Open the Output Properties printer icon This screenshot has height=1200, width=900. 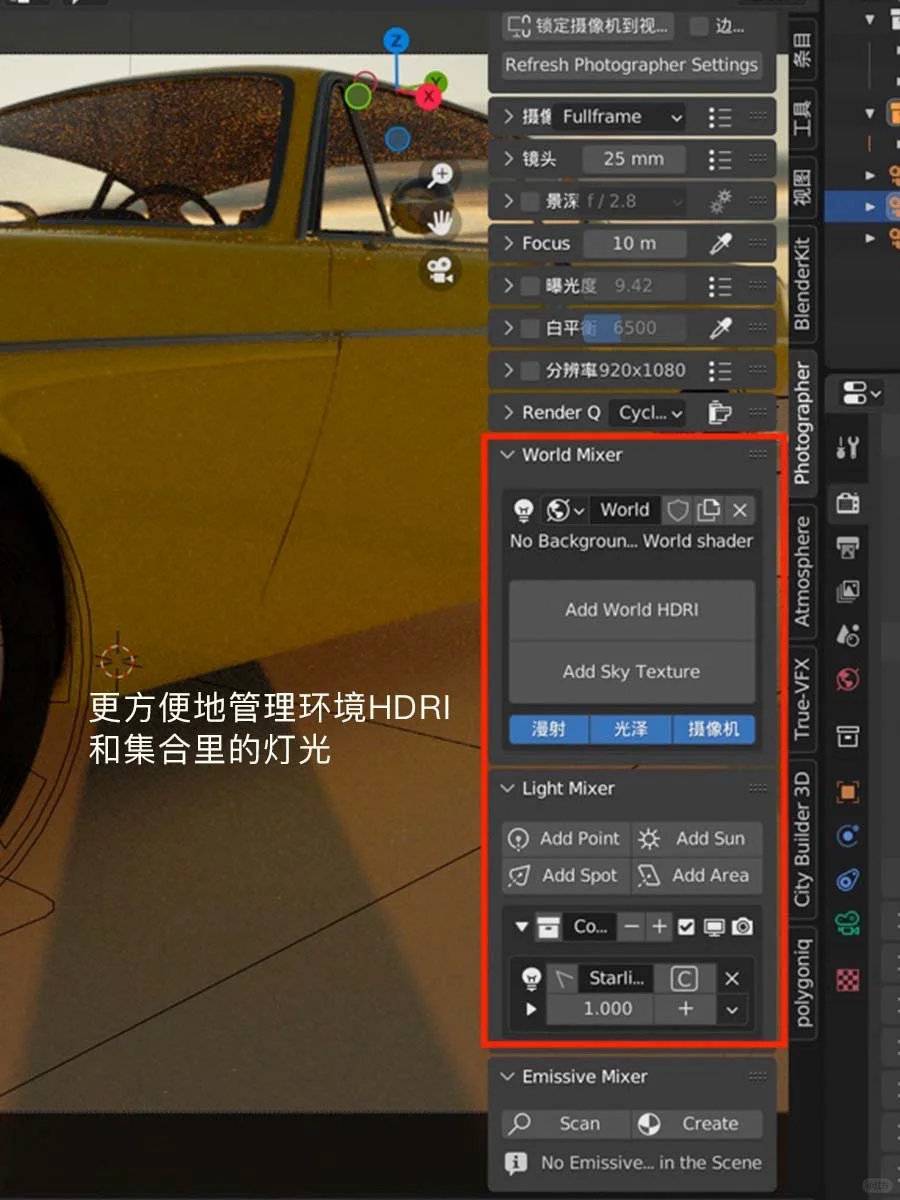pos(848,545)
